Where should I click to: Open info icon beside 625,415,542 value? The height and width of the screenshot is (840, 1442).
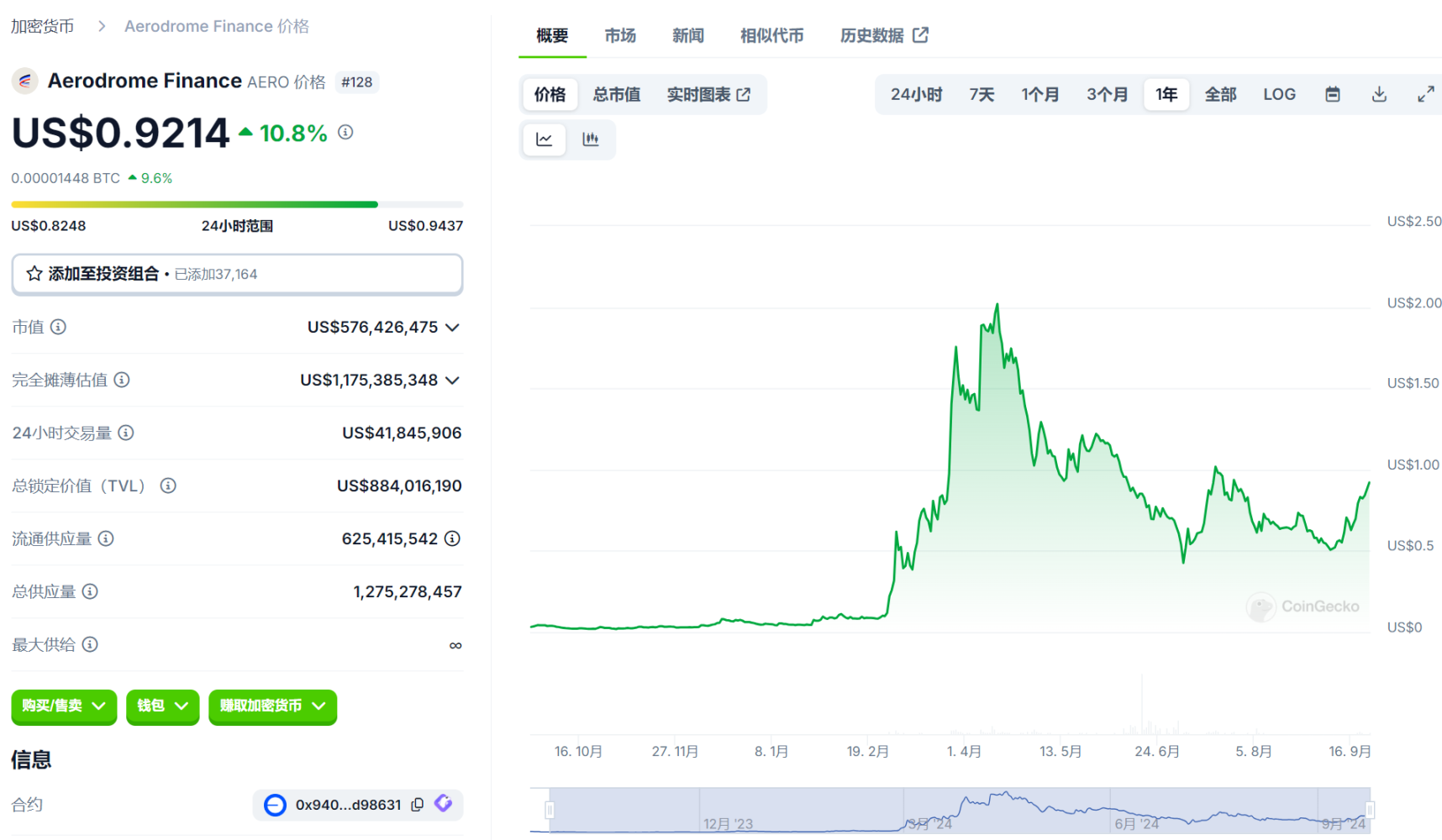coord(452,538)
